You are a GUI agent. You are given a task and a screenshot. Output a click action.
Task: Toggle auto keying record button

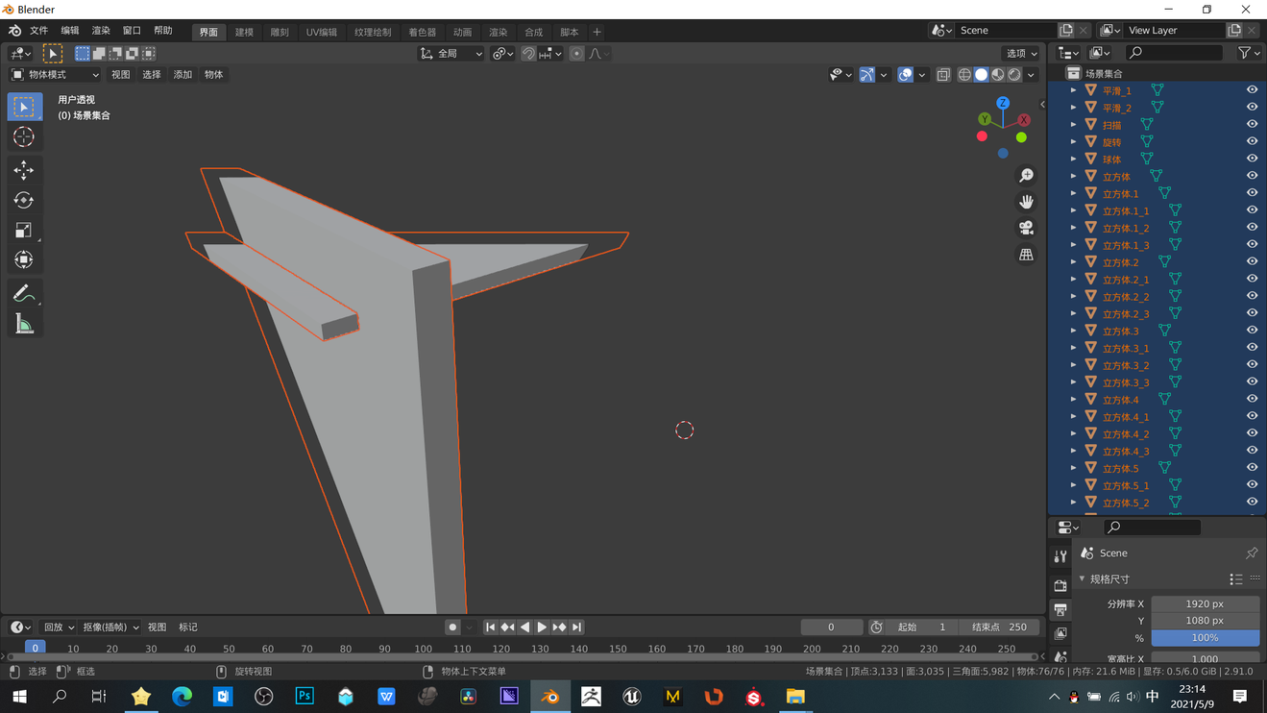pyautogui.click(x=453, y=627)
